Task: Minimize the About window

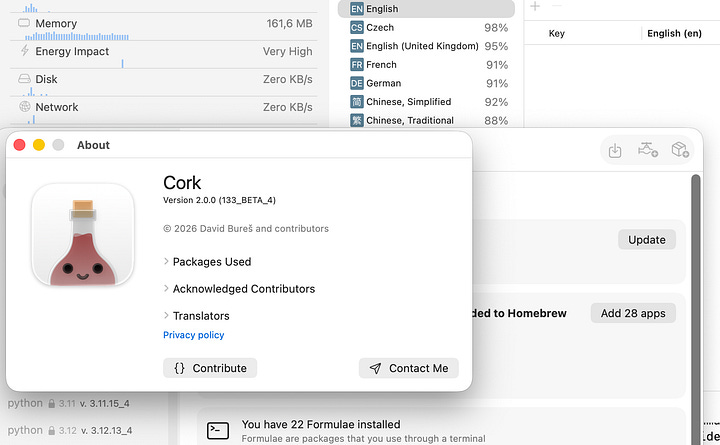Action: pyautogui.click(x=39, y=145)
